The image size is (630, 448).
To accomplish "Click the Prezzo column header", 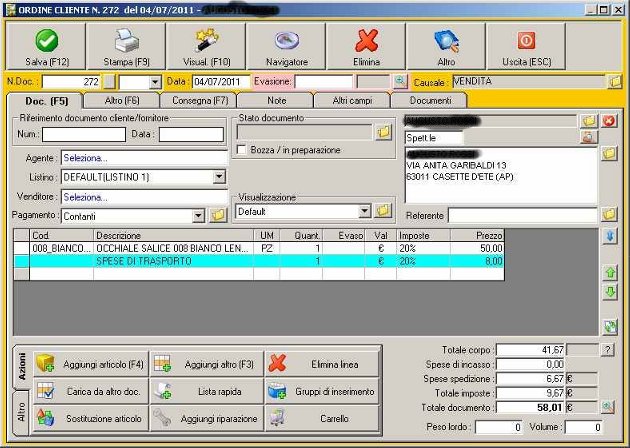I will tap(477, 235).
